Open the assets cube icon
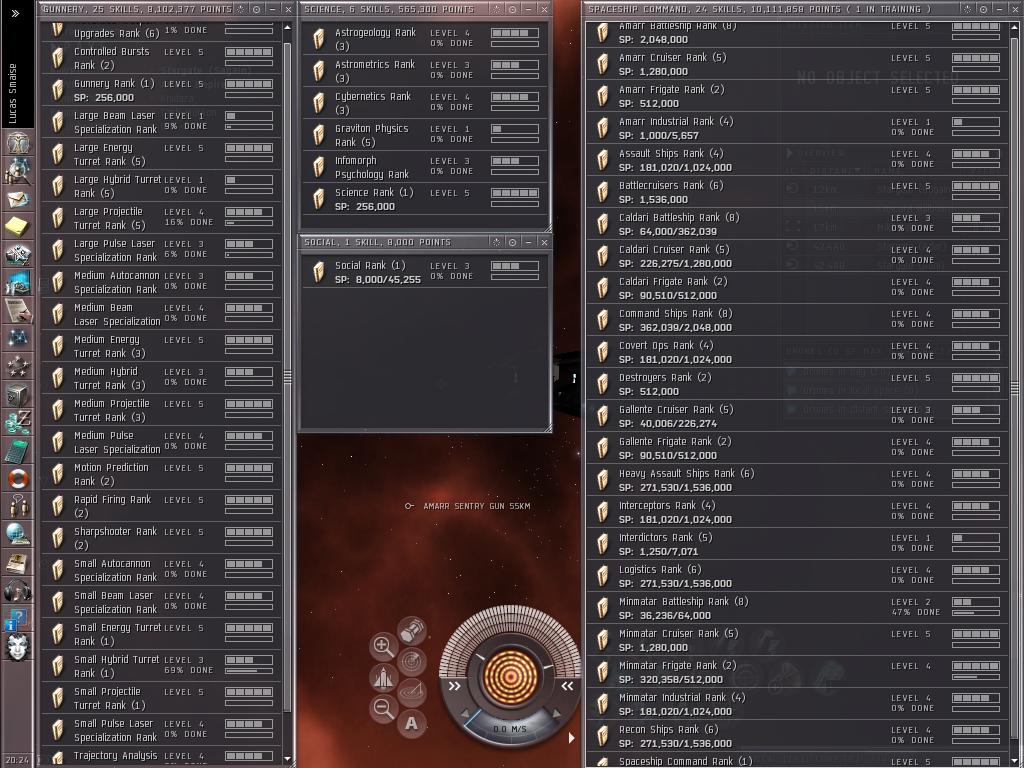 coord(18,394)
